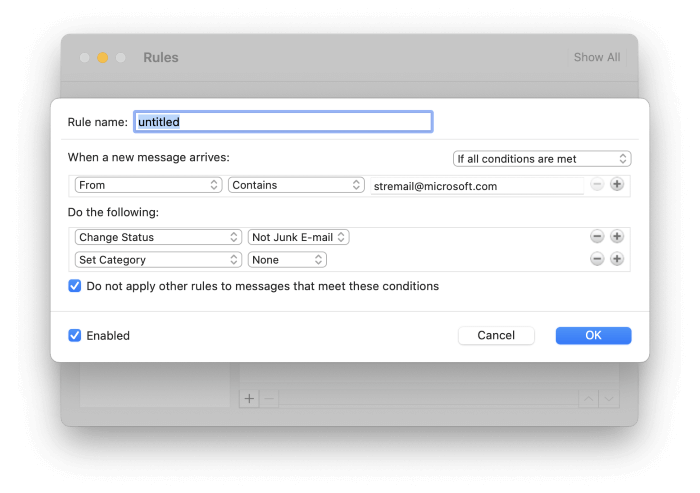This screenshot has height=493, width=700.
Task: Open the Not Junk E-mail dropdown
Action: tap(298, 237)
